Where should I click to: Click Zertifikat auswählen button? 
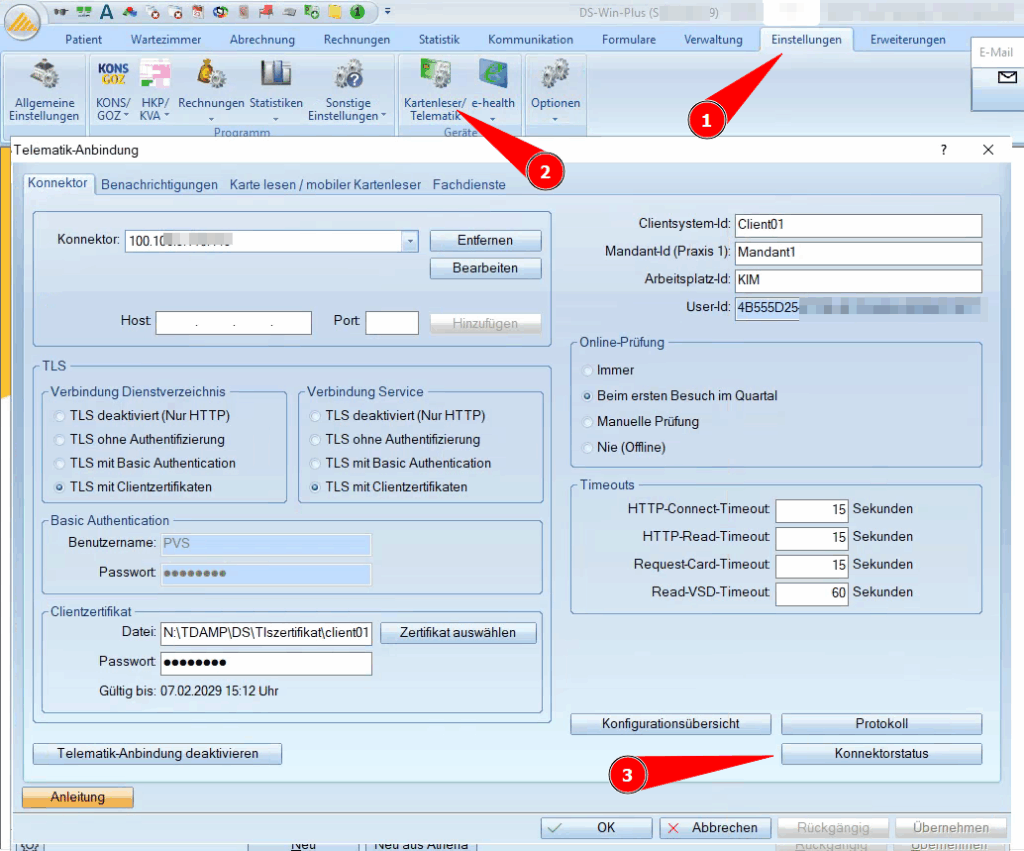tap(458, 633)
